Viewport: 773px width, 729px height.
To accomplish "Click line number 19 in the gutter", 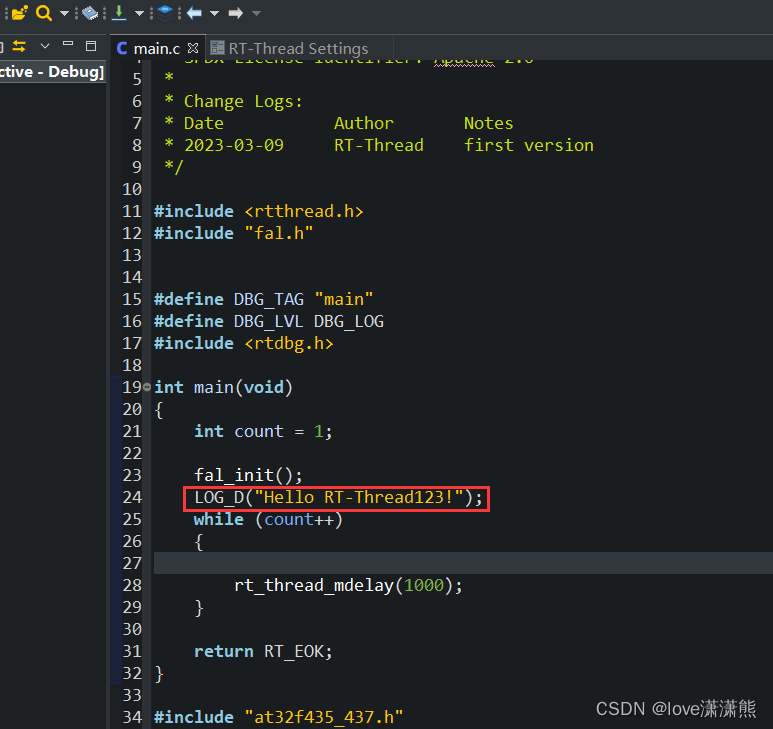I will tap(132, 387).
